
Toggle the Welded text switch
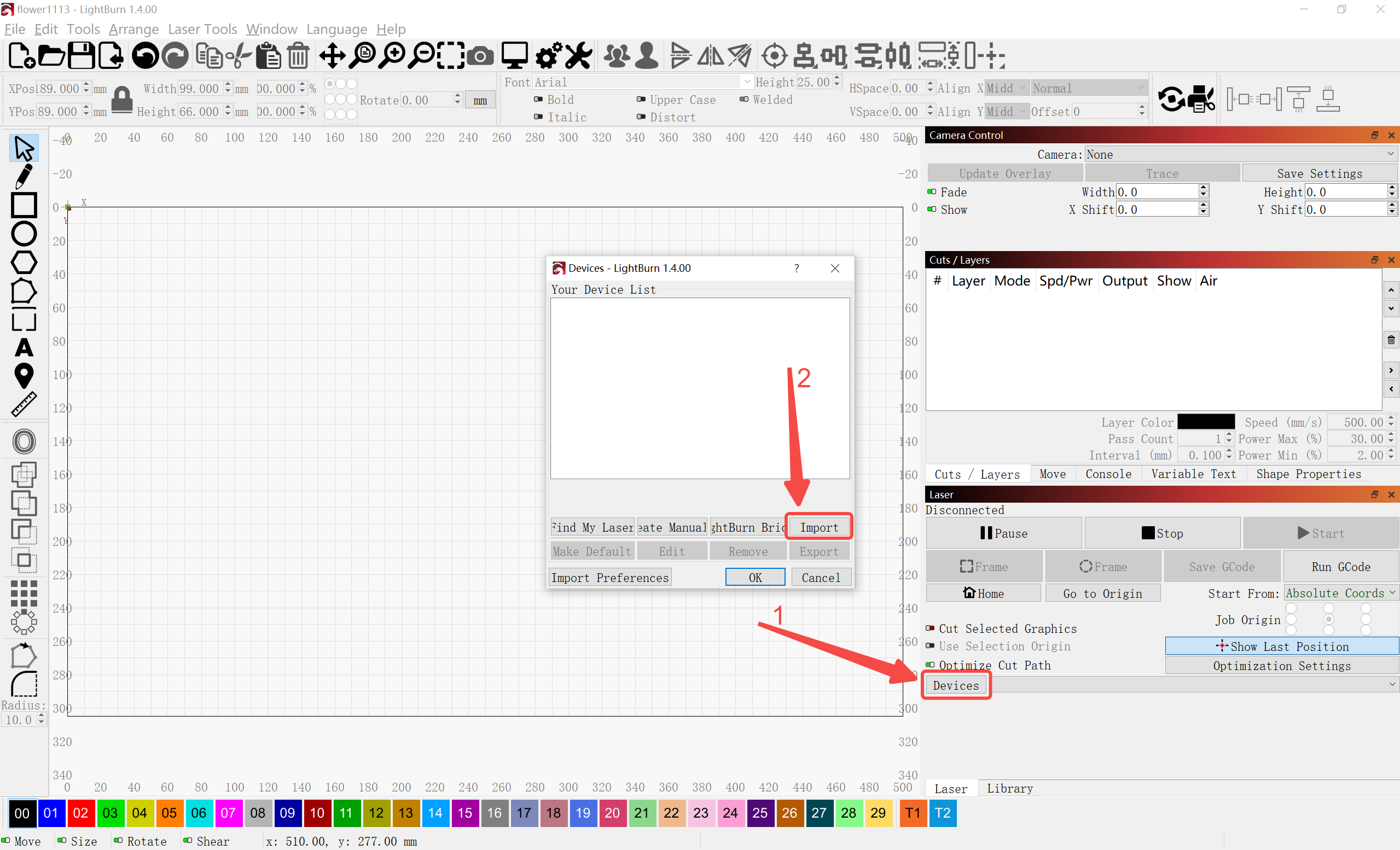tap(743, 100)
